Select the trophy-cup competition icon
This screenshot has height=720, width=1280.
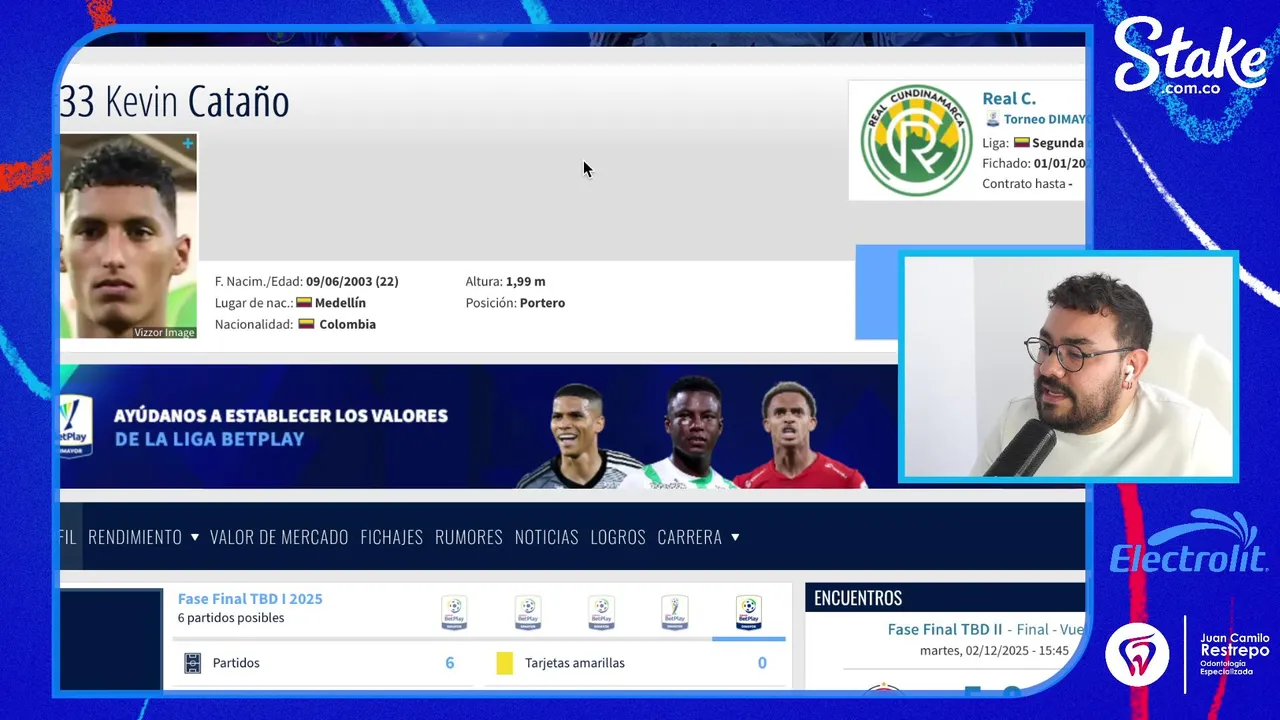pyautogui.click(x=675, y=612)
